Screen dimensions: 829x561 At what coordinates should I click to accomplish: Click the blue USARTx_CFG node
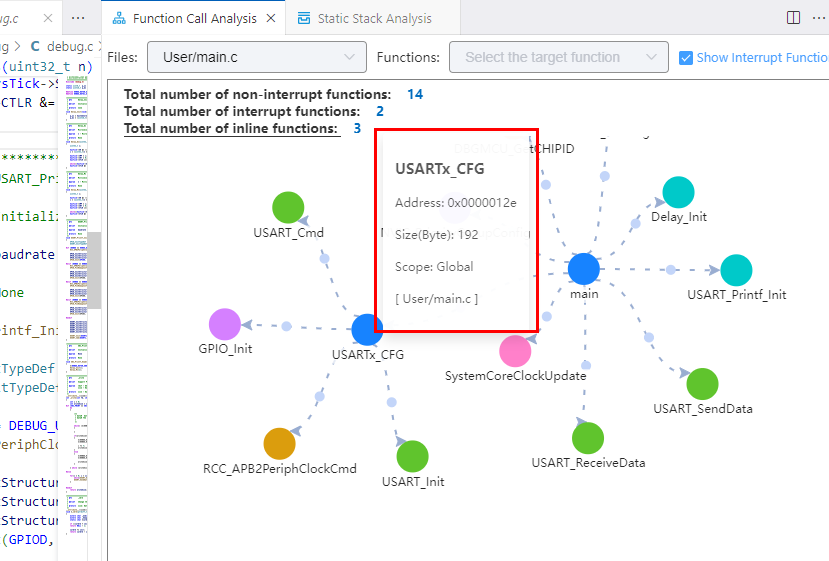(x=366, y=330)
